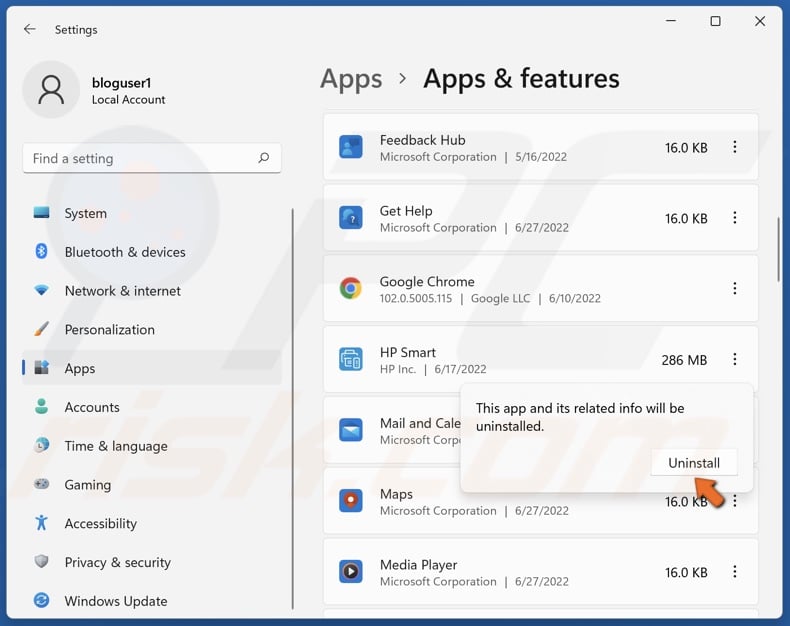Click the Find a setting search box

tap(140, 158)
